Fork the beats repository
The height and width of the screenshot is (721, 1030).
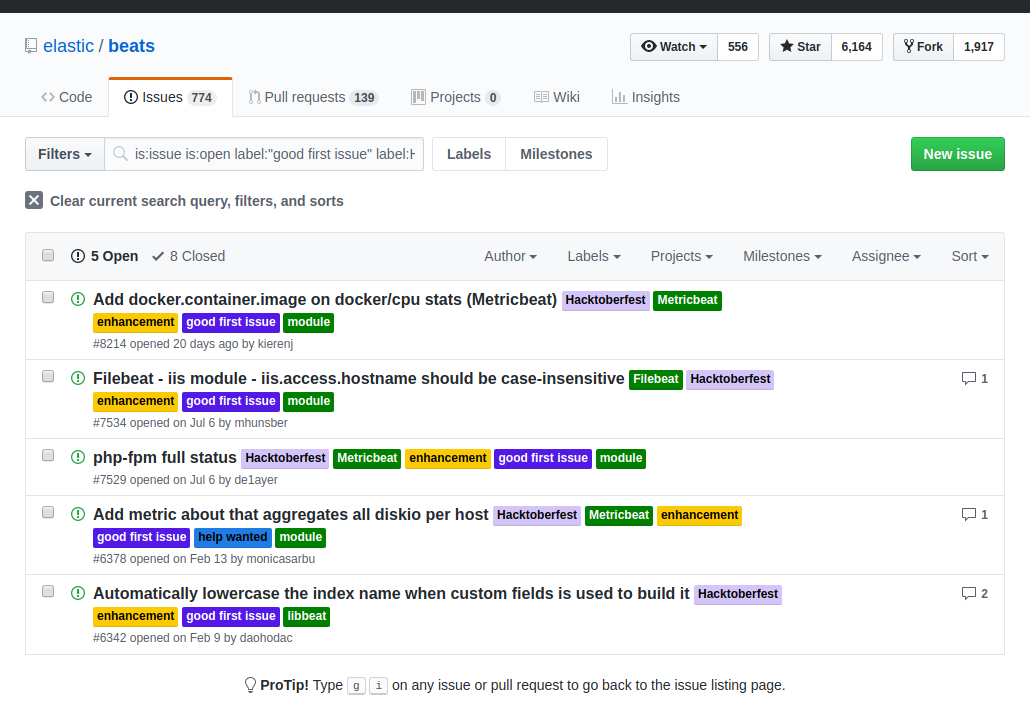click(923, 47)
